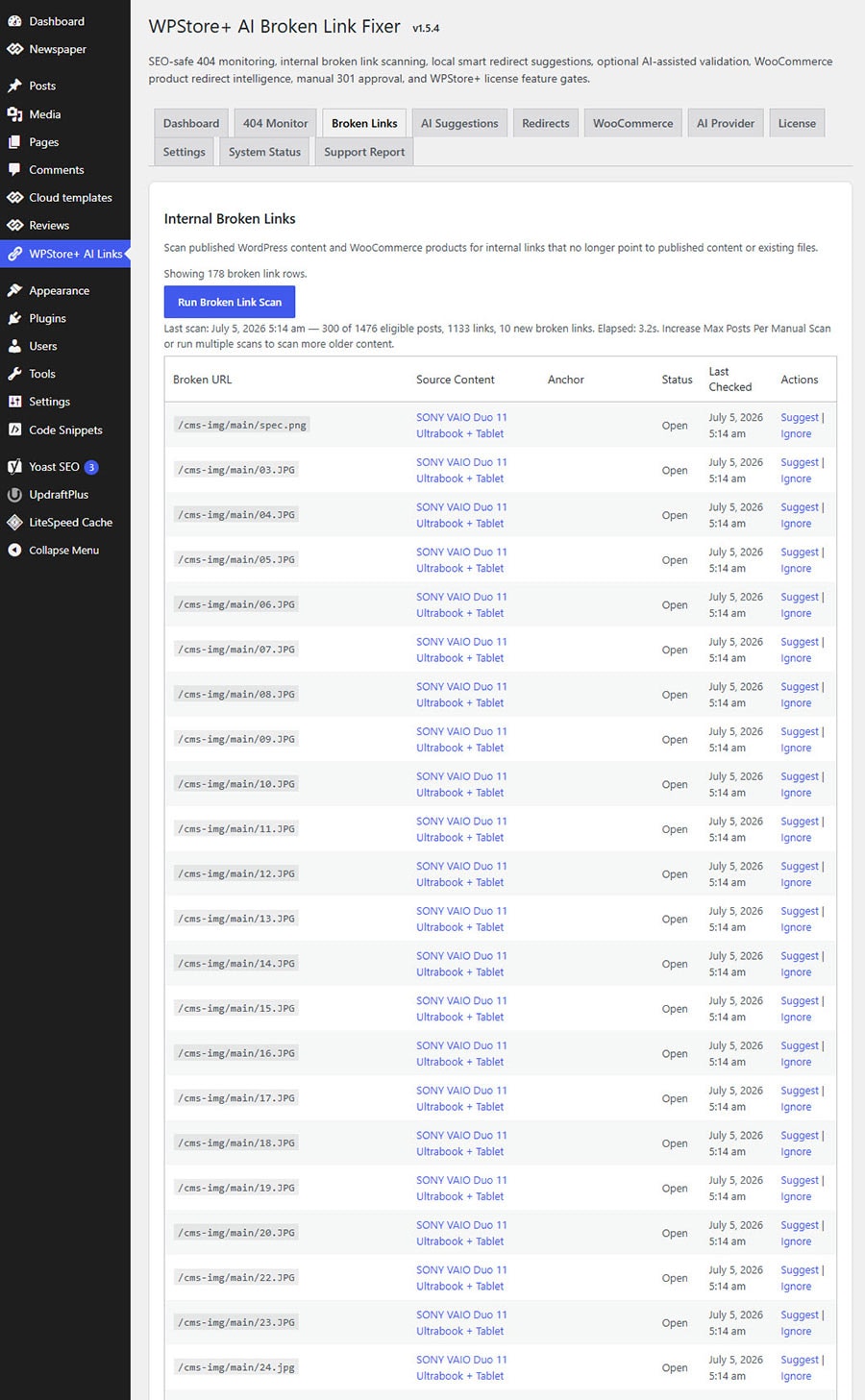Viewport: 865px width, 1400px height.
Task: Click the Dashboard gauge icon in sidebar
Action: pos(14,21)
